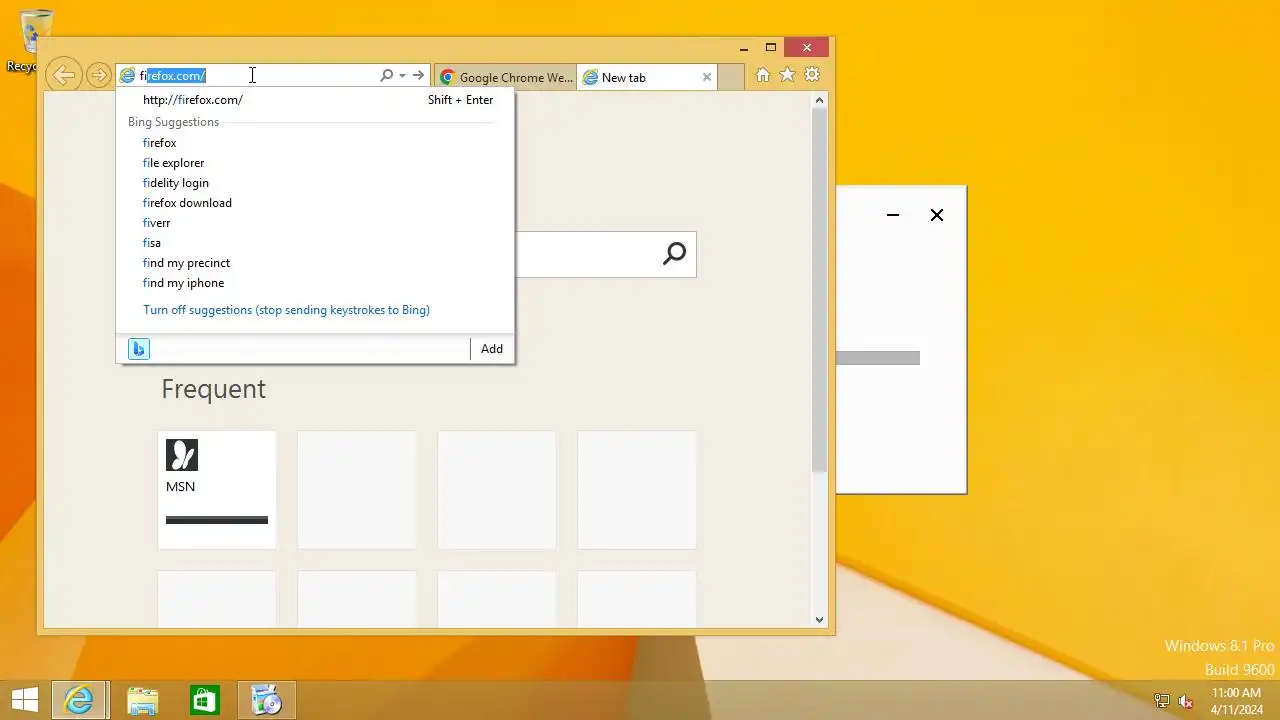Click the muted speaker tray icon
The width and height of the screenshot is (1280, 720).
tap(1186, 701)
